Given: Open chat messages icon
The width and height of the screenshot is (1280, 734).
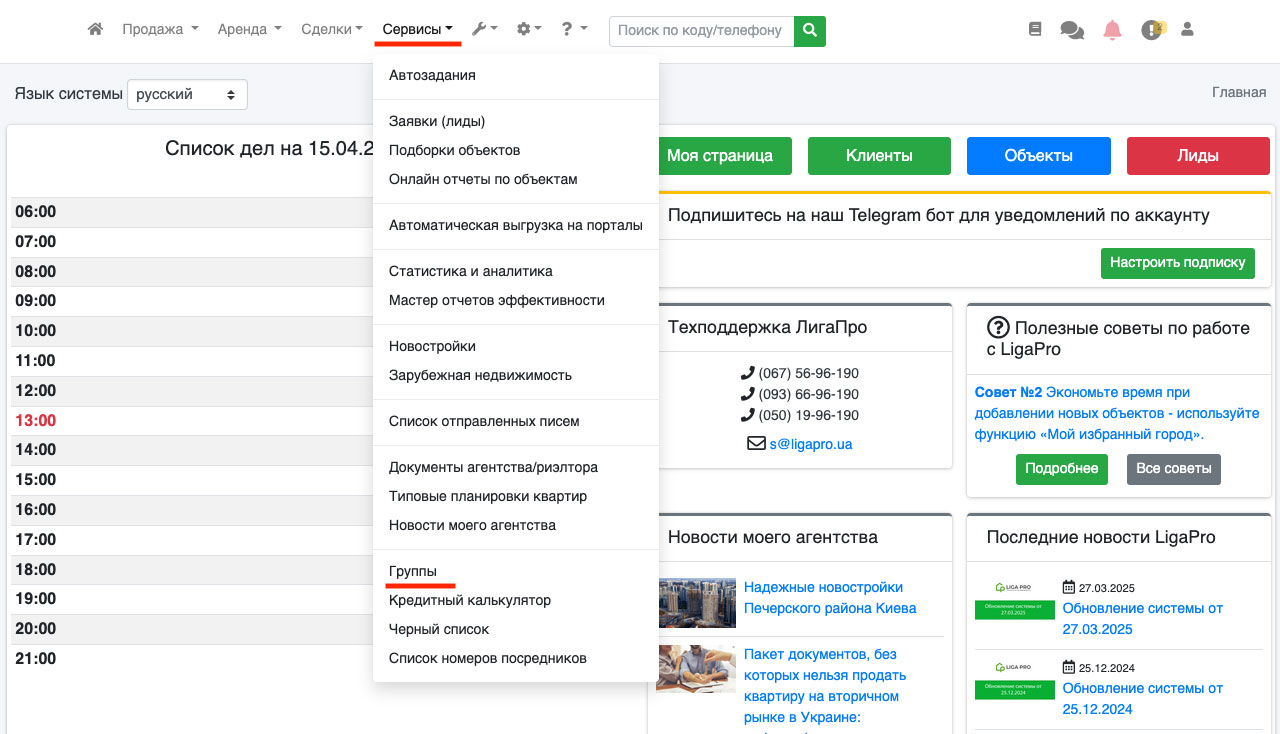Looking at the screenshot, I should (1072, 30).
